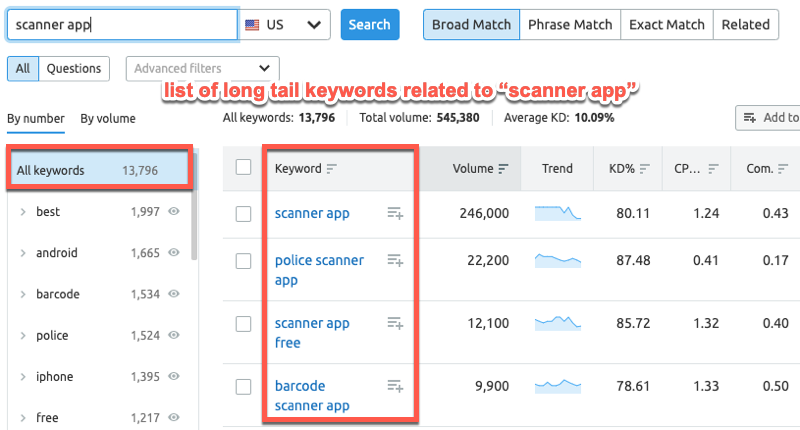This screenshot has height=430, width=800.
Task: Check the select-all keywords checkbox
Action: (244, 167)
